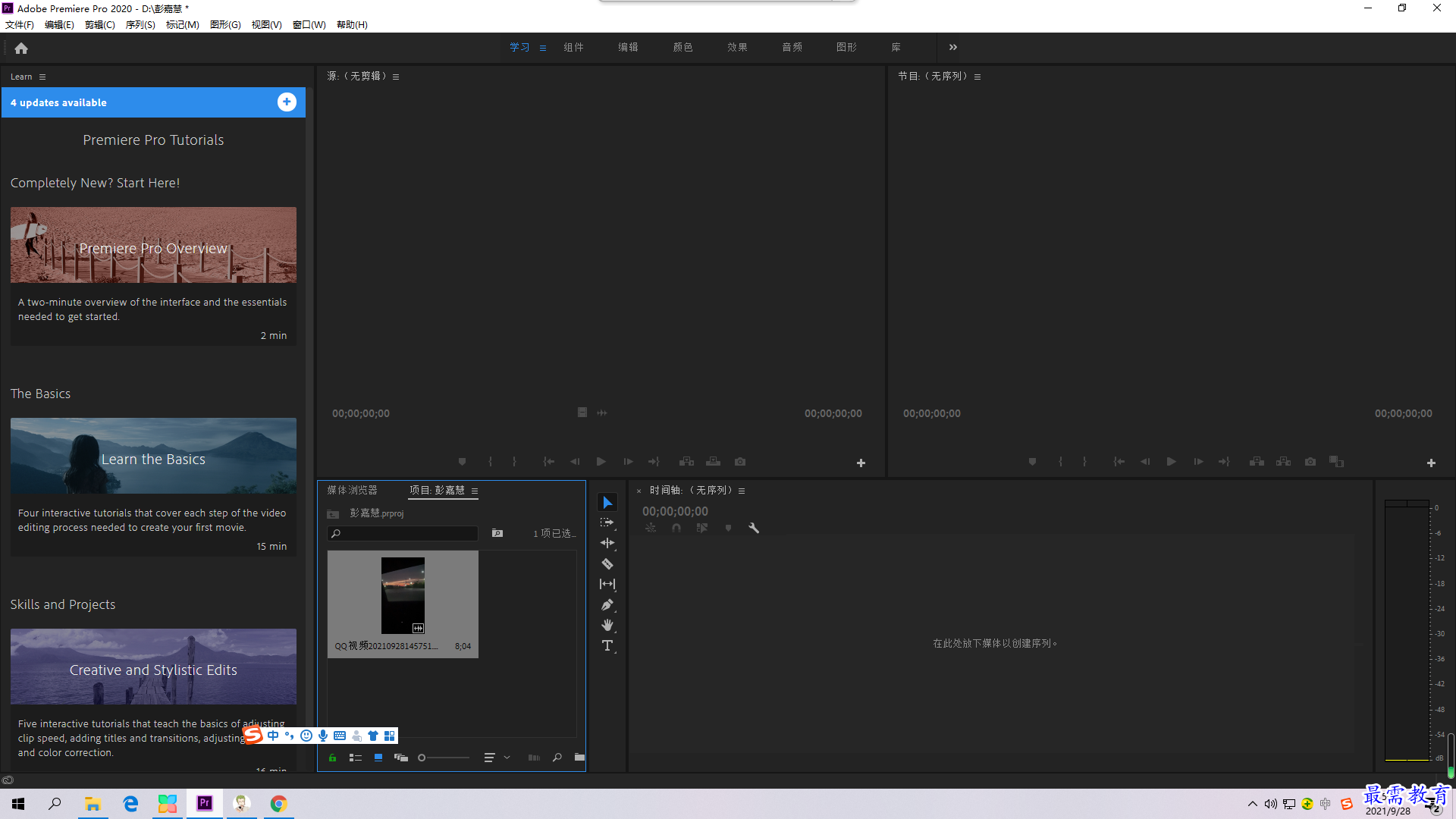Image resolution: width=1456 pixels, height=819 pixels.
Task: Select the Ripple Edit tool
Action: coord(607,543)
